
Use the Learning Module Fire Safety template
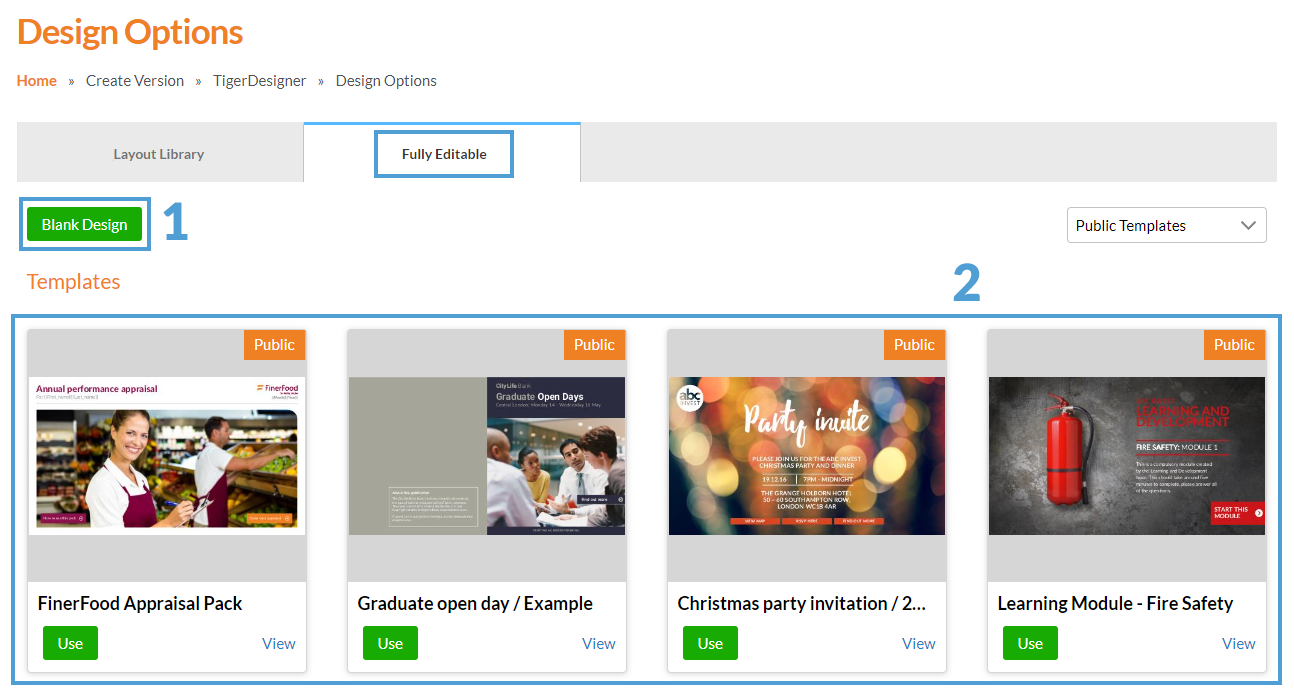pyautogui.click(x=1030, y=643)
